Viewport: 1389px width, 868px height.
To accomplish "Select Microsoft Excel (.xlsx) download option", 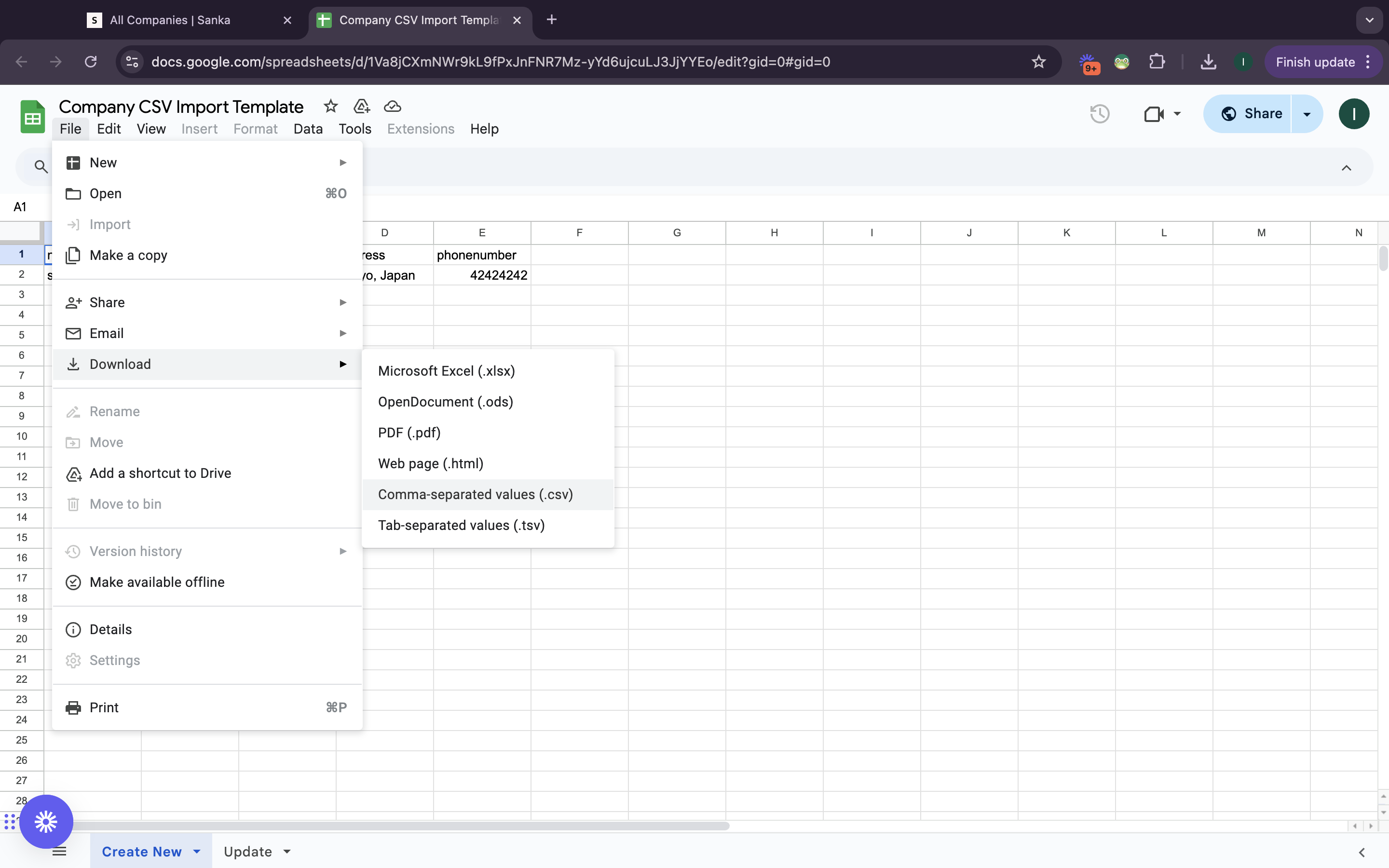I will pos(446,371).
